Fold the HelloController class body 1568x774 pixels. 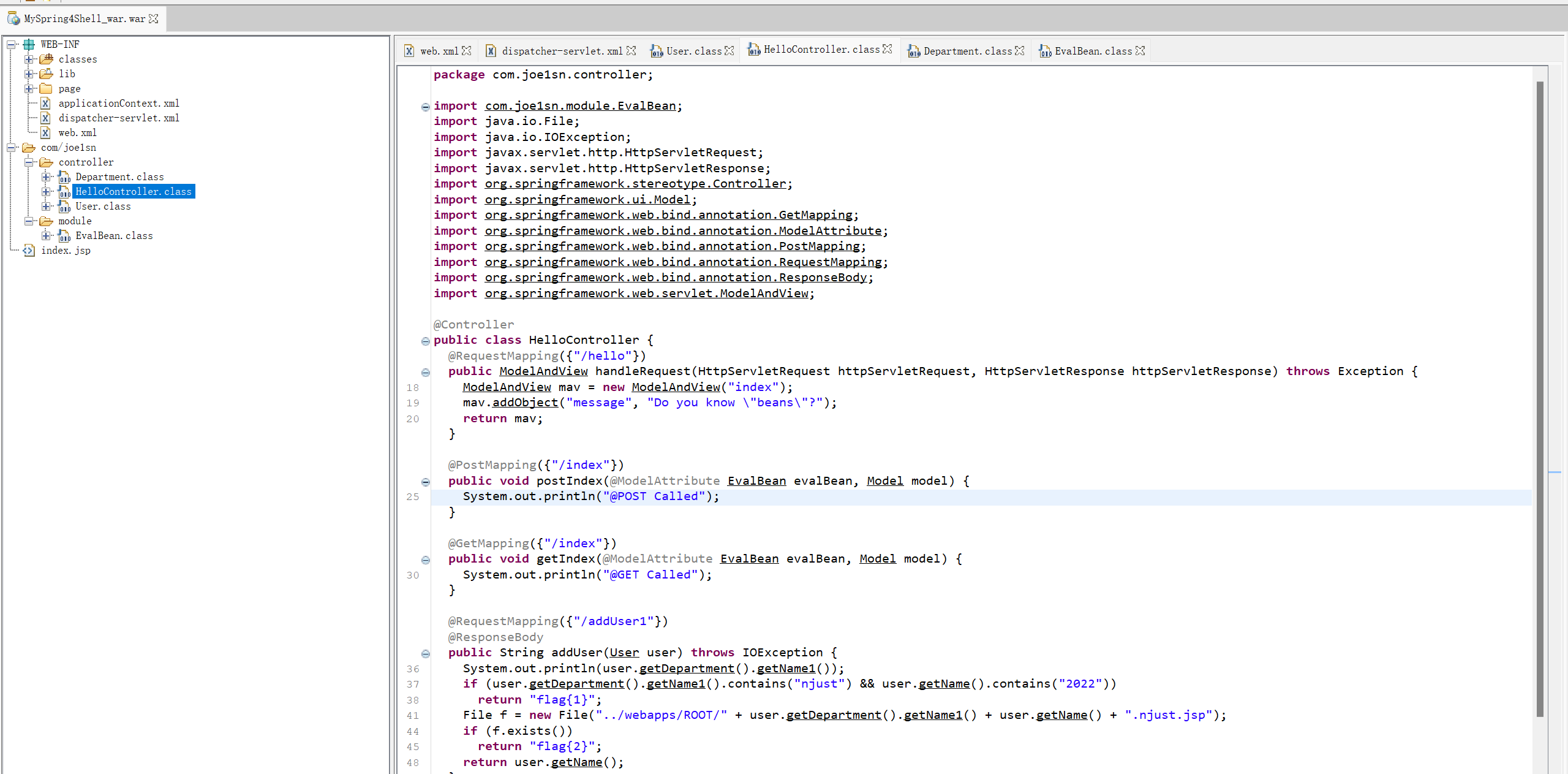pyautogui.click(x=426, y=341)
